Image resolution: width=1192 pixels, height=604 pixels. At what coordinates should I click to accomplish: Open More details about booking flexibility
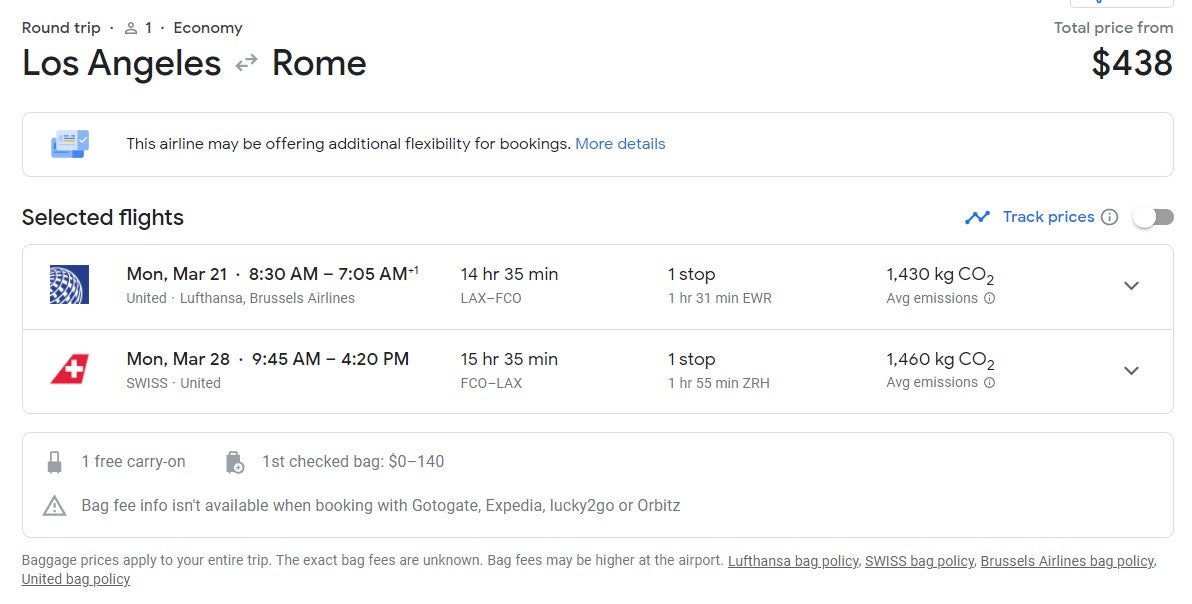click(620, 143)
